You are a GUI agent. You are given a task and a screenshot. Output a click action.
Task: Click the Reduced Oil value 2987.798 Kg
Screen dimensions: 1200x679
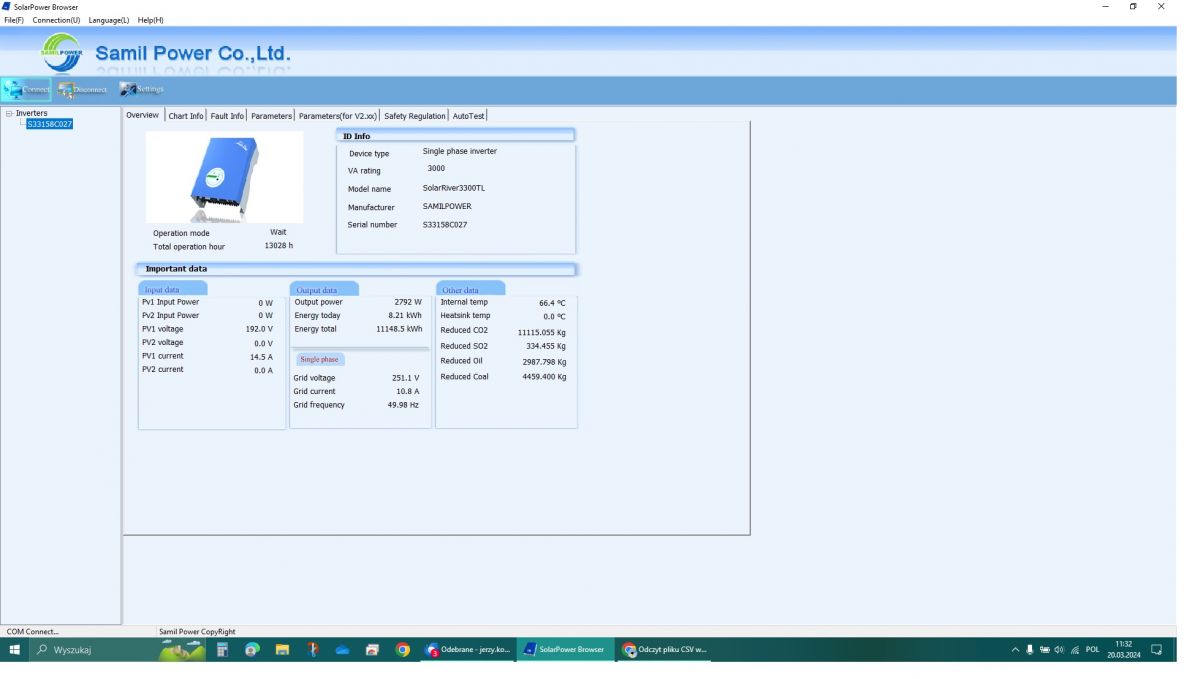pyautogui.click(x=544, y=362)
